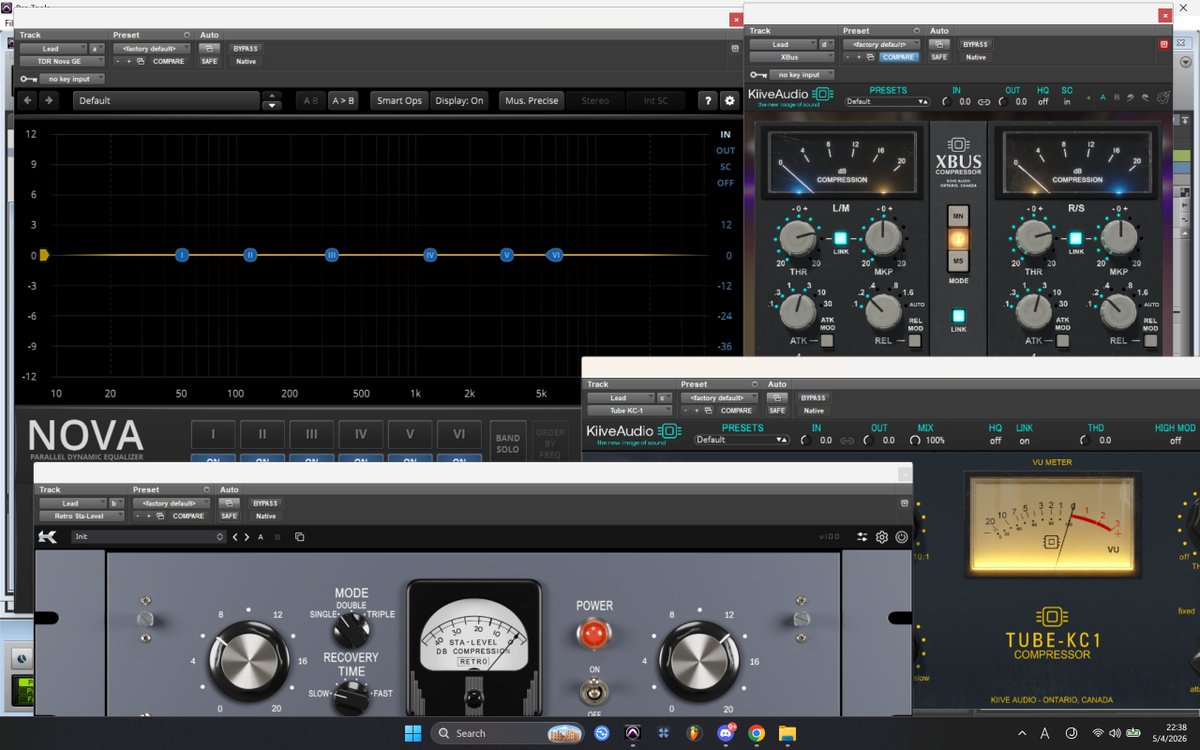Click the XBus undo arrow icon
The image size is (1200, 750).
pyautogui.click(x=1130, y=97)
